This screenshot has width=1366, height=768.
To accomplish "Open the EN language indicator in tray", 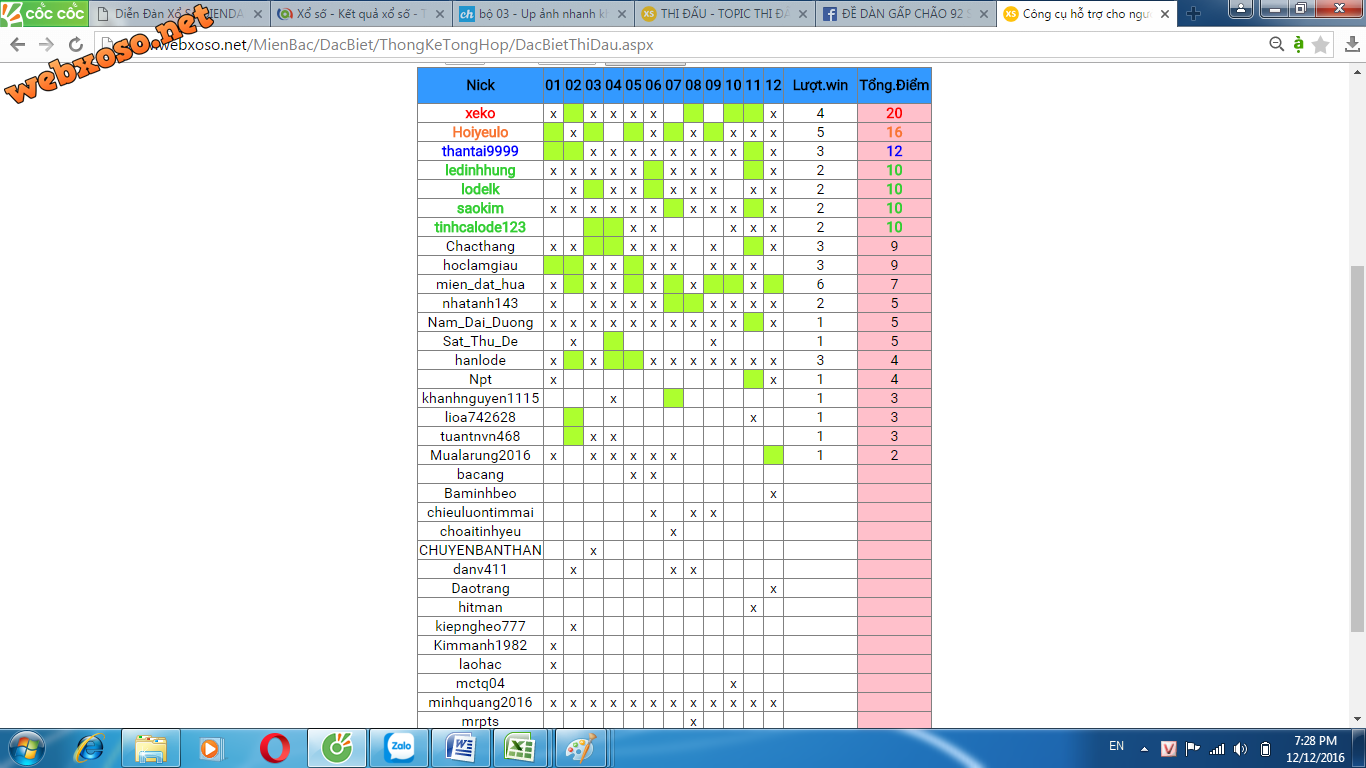I will 1116,746.
